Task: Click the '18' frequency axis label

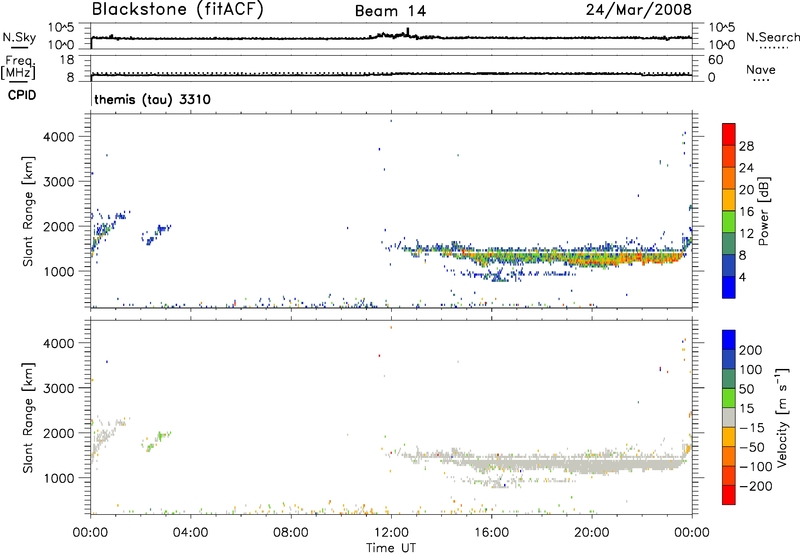Action: pos(67,60)
